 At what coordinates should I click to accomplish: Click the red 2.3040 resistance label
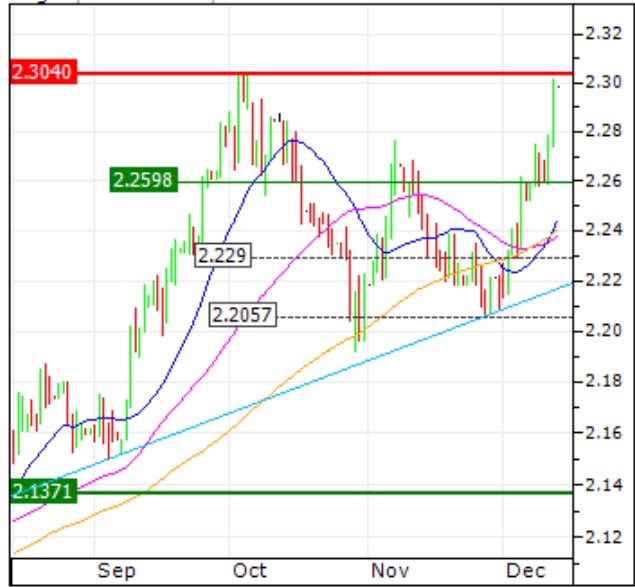pyautogui.click(x=43, y=72)
